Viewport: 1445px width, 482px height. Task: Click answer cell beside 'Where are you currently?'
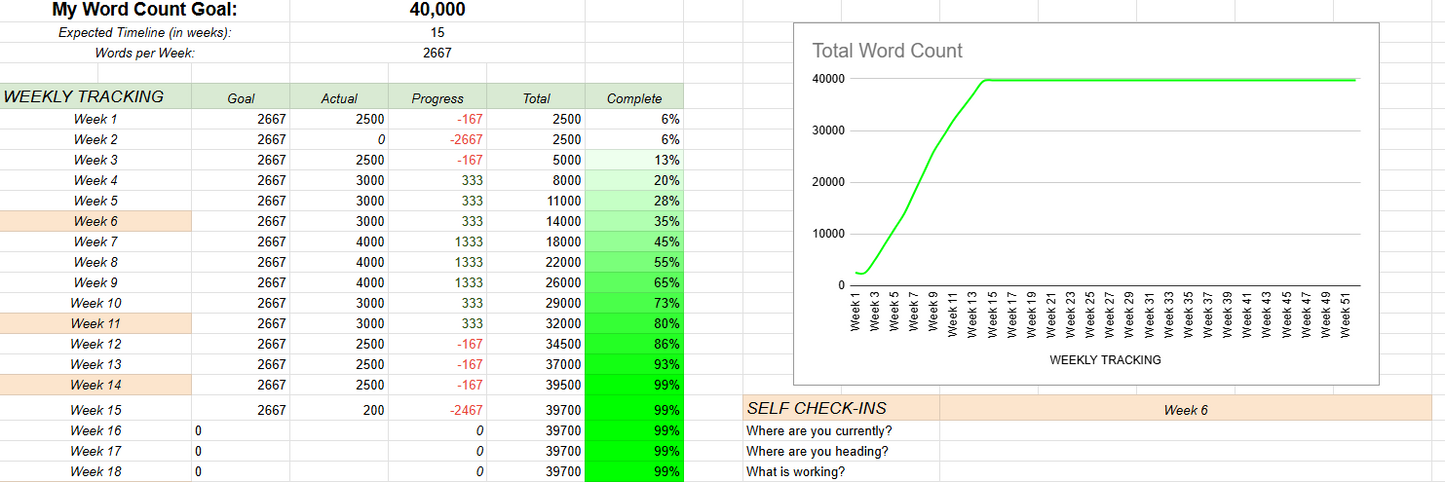(x=1186, y=431)
